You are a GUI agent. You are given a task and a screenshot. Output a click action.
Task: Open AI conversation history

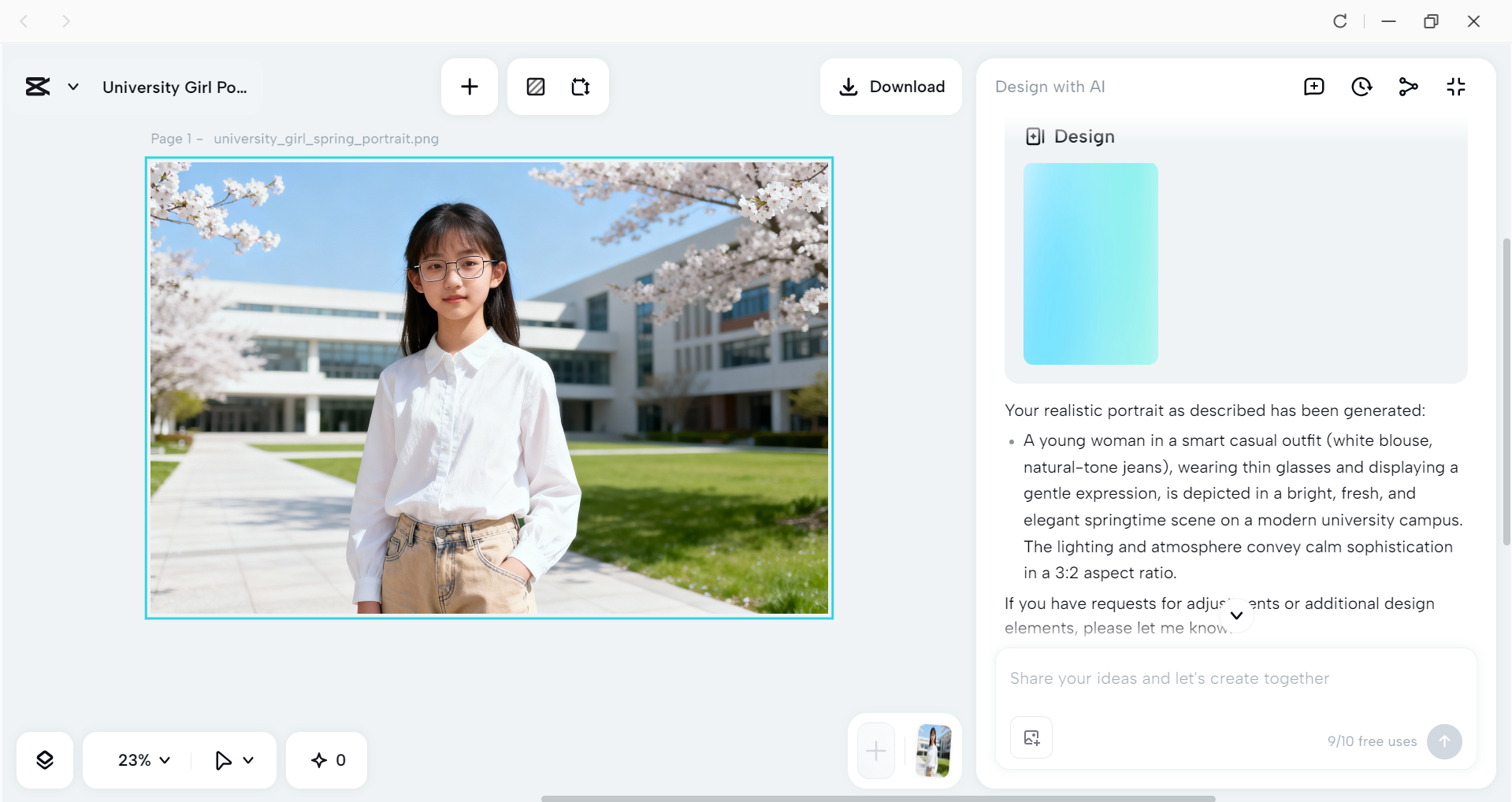click(1362, 87)
